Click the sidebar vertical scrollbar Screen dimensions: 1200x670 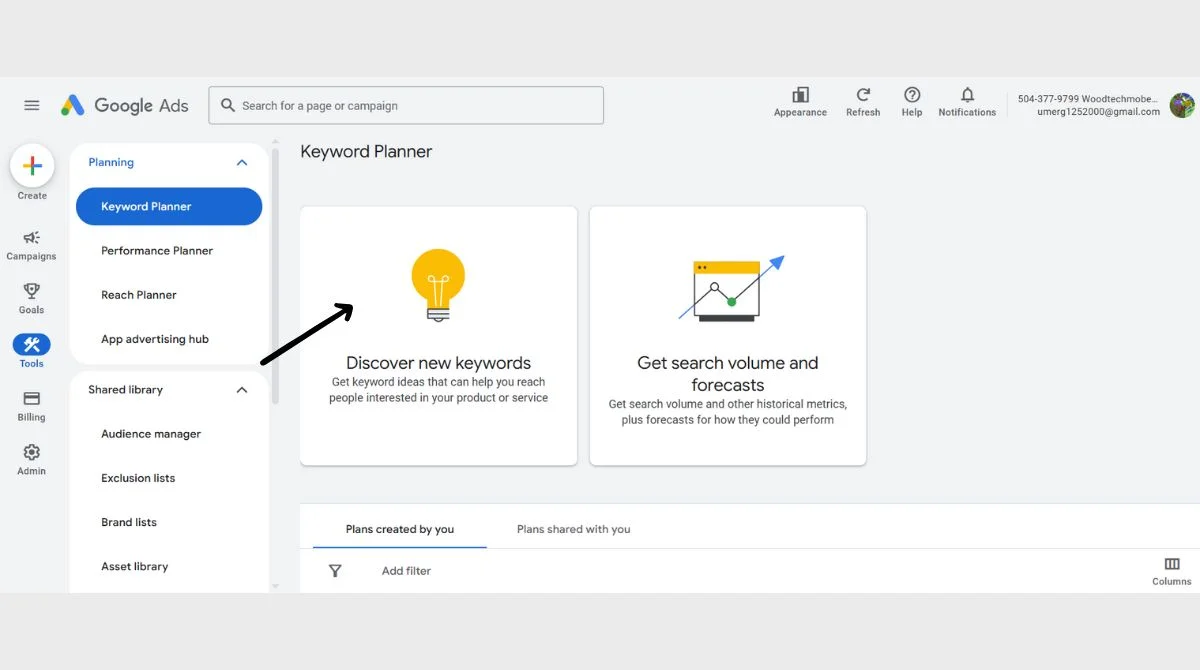(x=275, y=277)
